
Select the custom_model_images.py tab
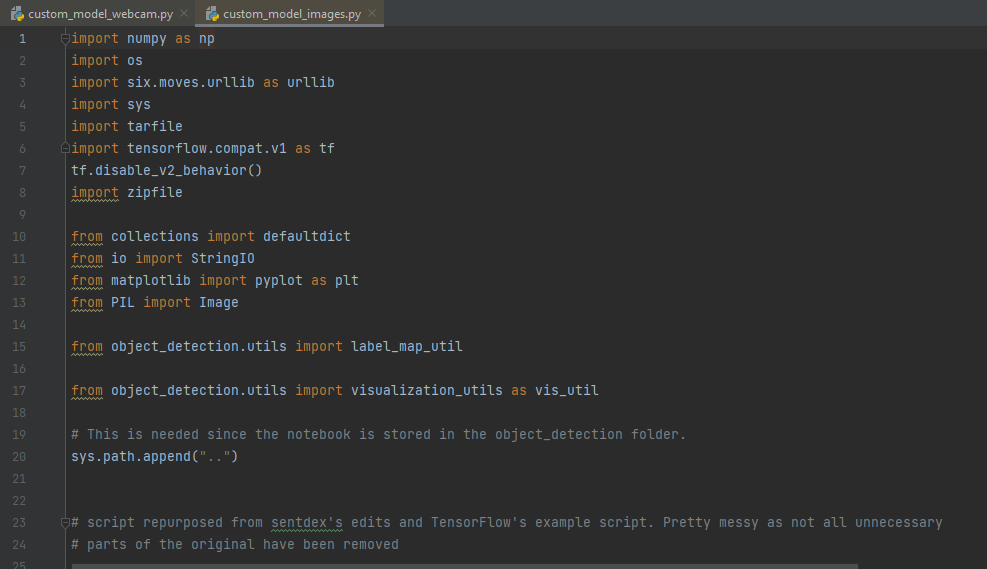(x=292, y=13)
